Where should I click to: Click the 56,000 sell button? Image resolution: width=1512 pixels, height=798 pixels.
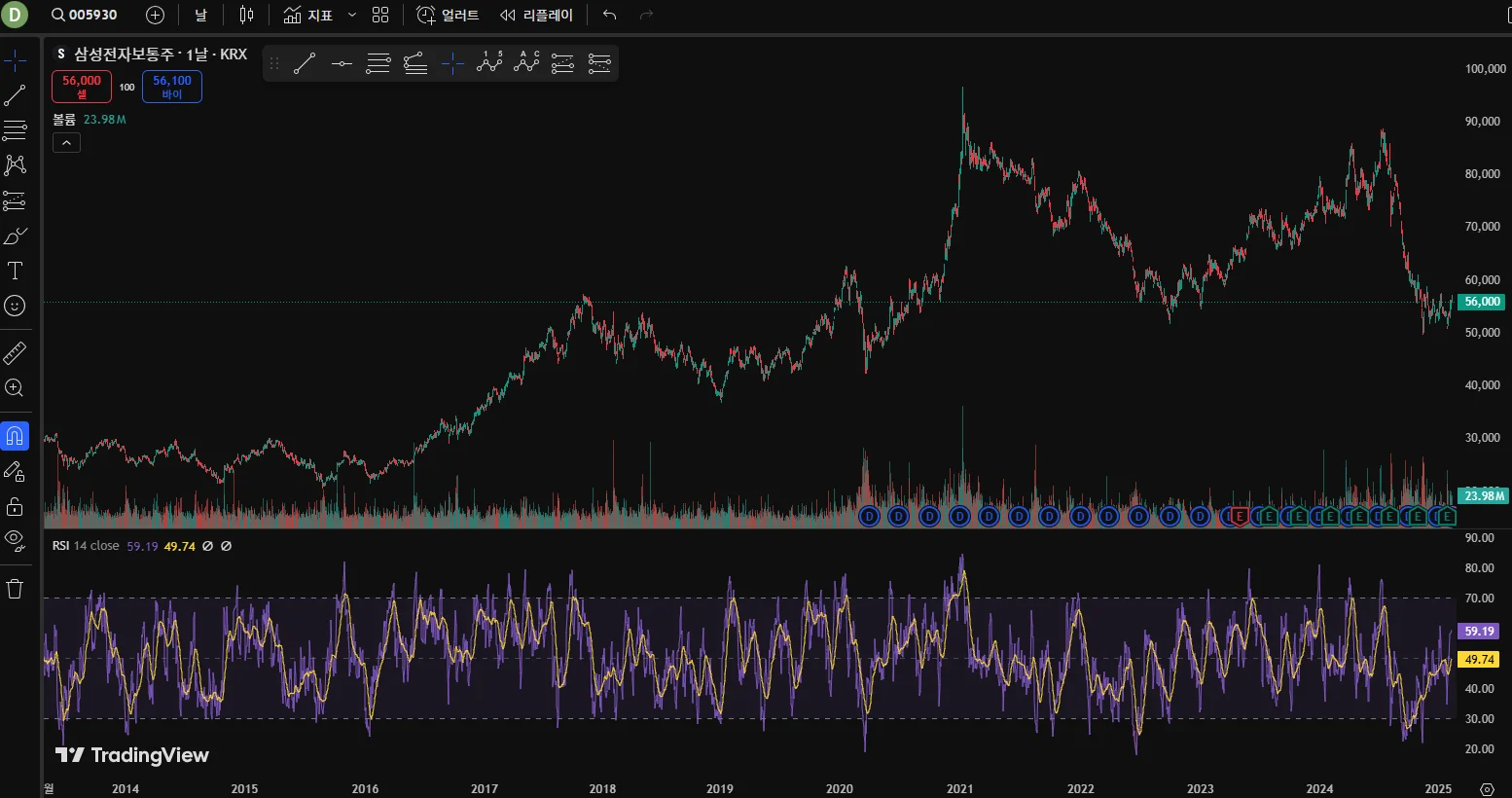(82, 87)
